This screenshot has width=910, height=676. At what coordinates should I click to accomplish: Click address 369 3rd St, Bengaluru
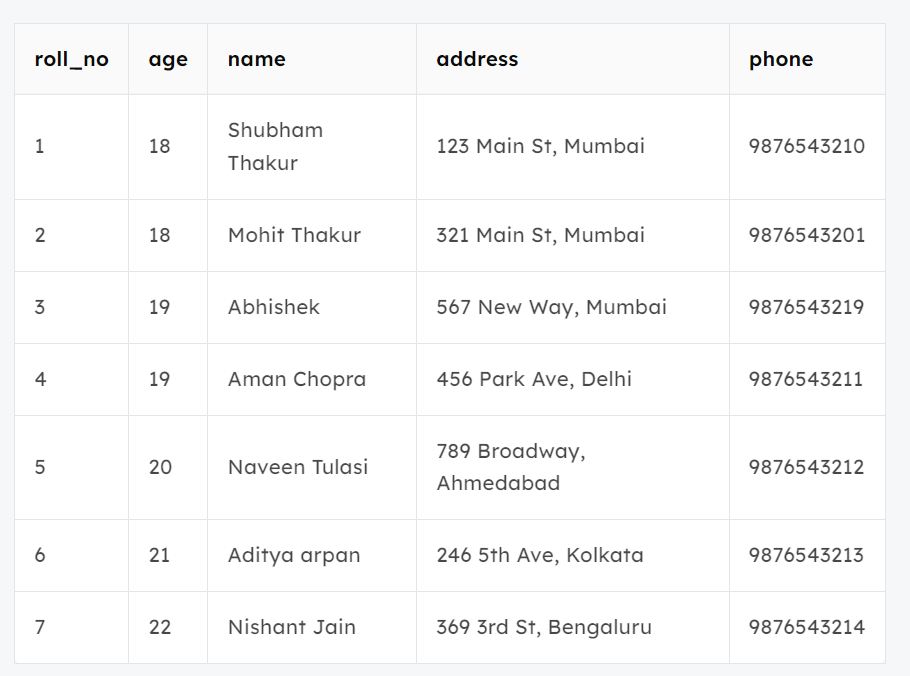click(x=544, y=627)
